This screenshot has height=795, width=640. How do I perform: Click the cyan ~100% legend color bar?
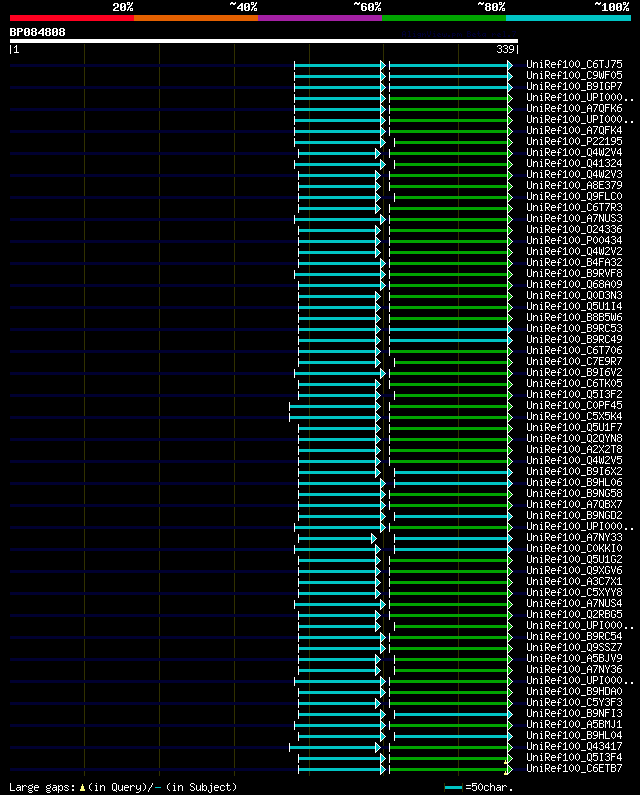pyautogui.click(x=568, y=18)
